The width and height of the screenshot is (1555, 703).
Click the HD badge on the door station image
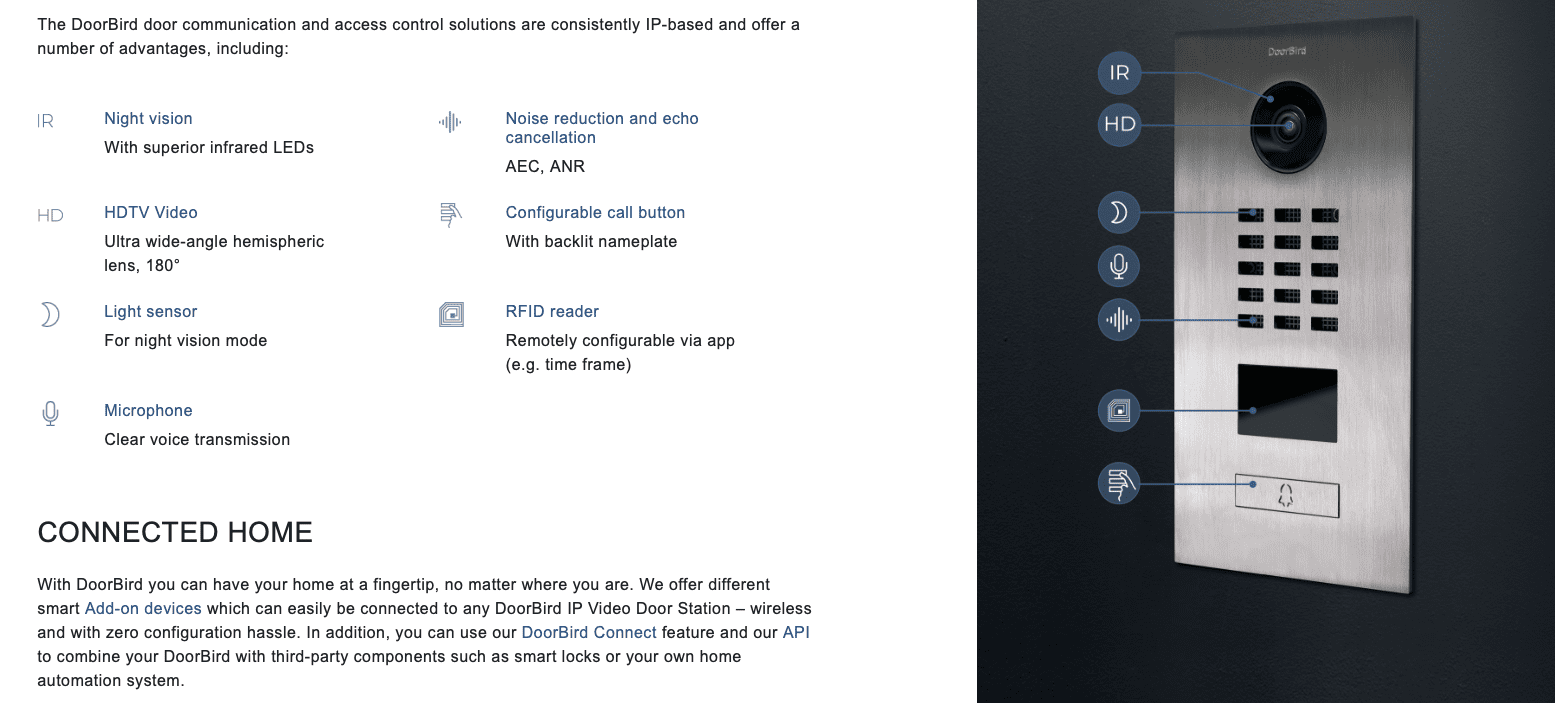tap(1119, 125)
